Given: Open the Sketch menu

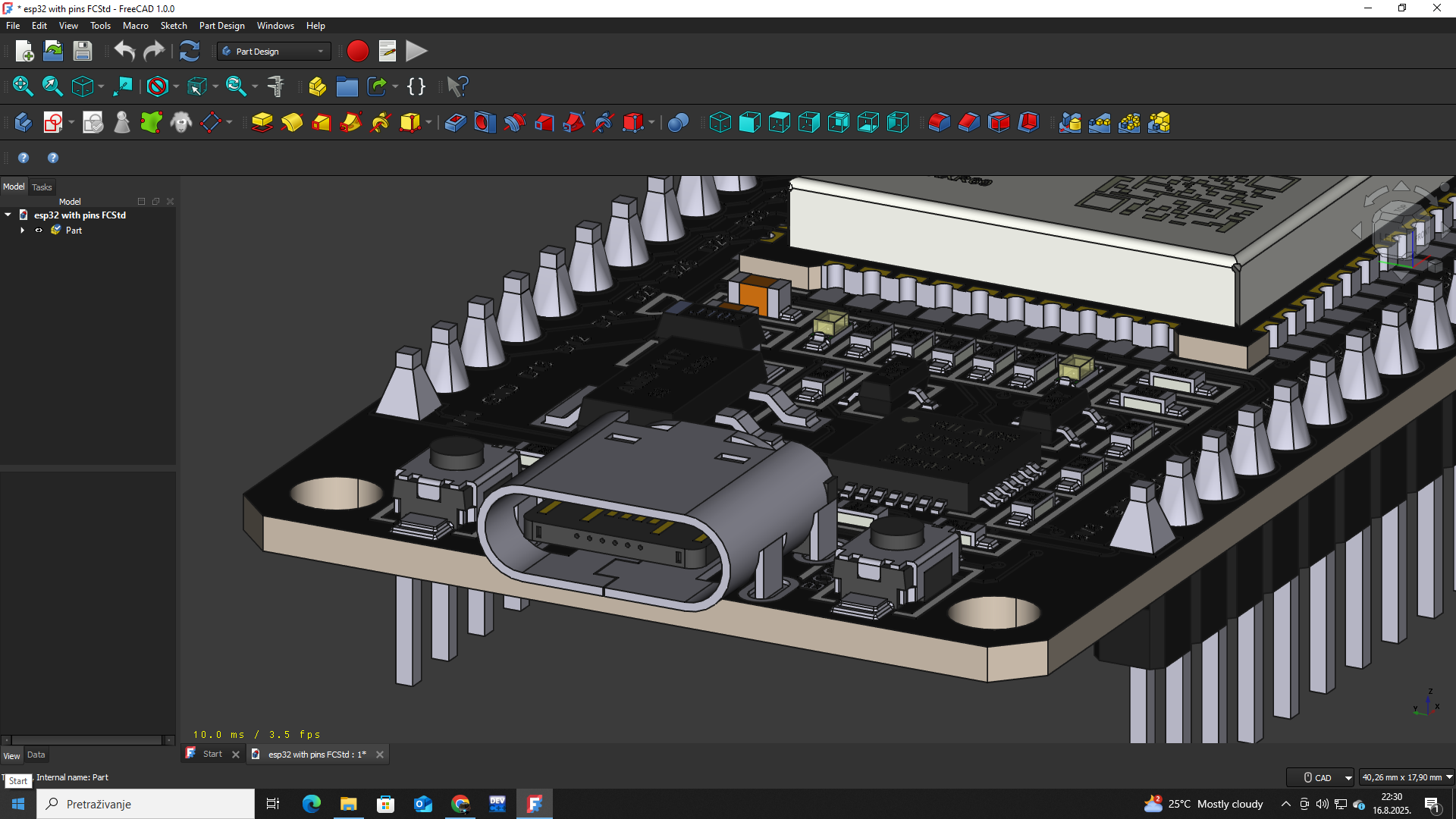Looking at the screenshot, I should (173, 26).
